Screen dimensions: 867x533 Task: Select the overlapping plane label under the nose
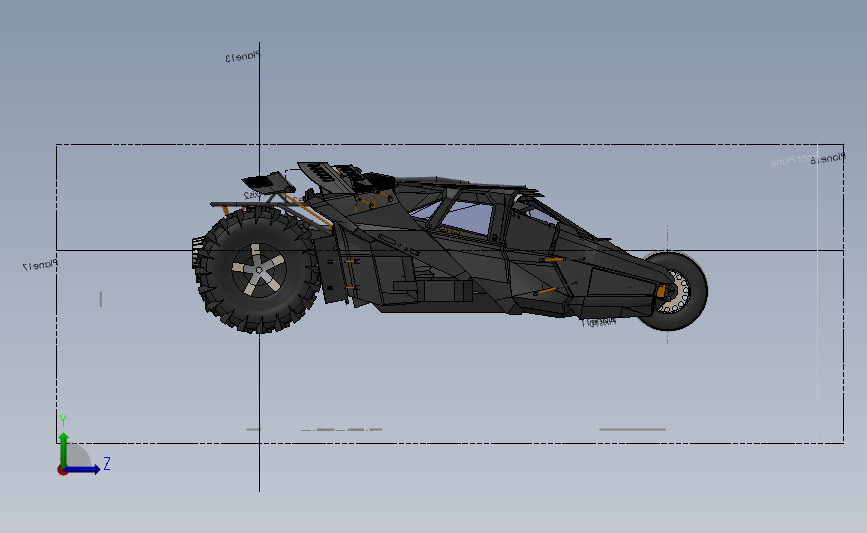(598, 321)
